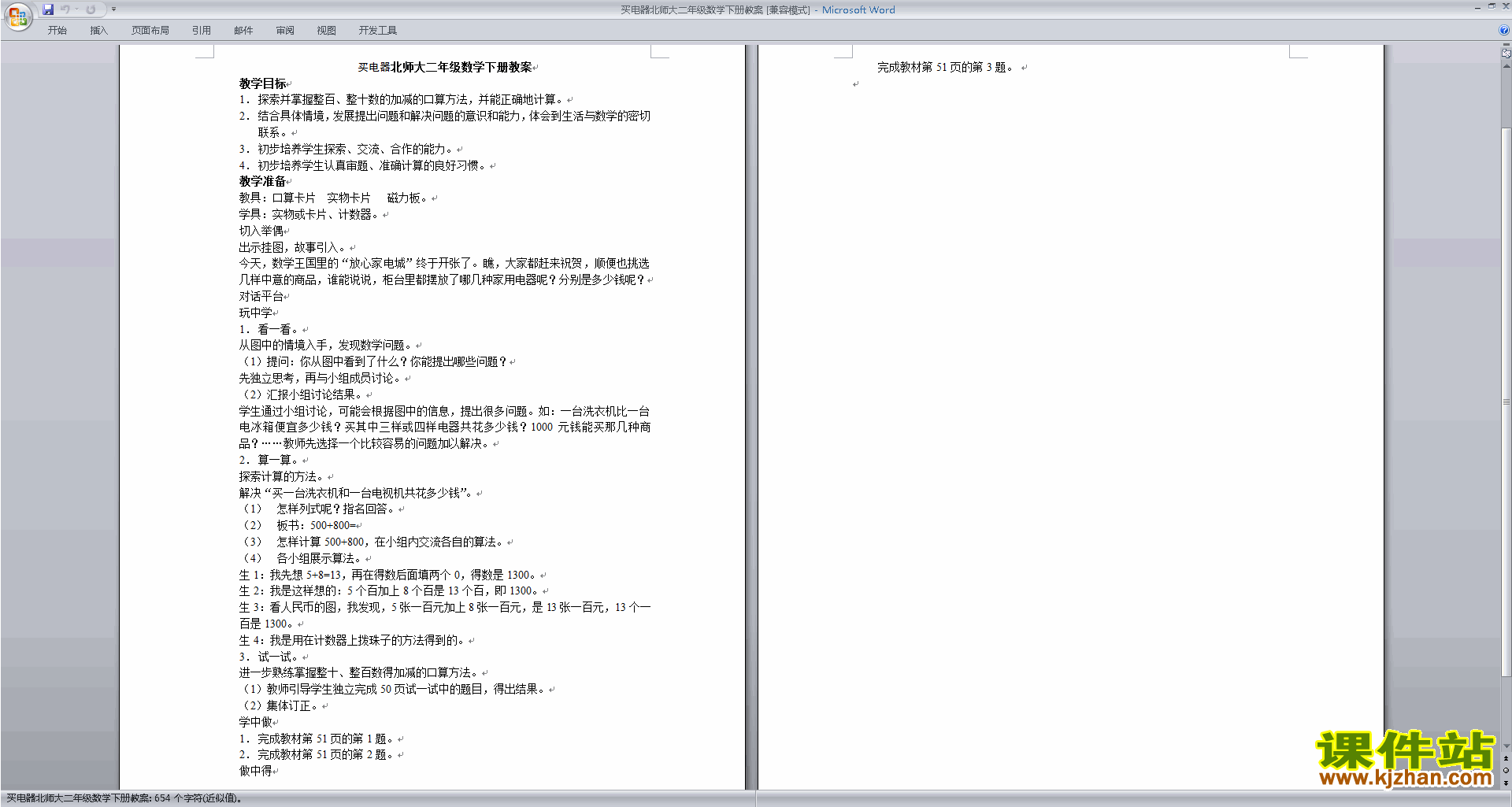
Task: Click the heading 教学目标
Action: (263, 83)
